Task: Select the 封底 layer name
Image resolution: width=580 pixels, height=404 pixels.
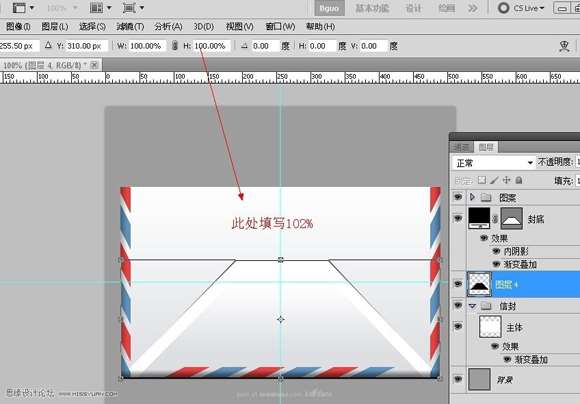Action: [x=536, y=219]
